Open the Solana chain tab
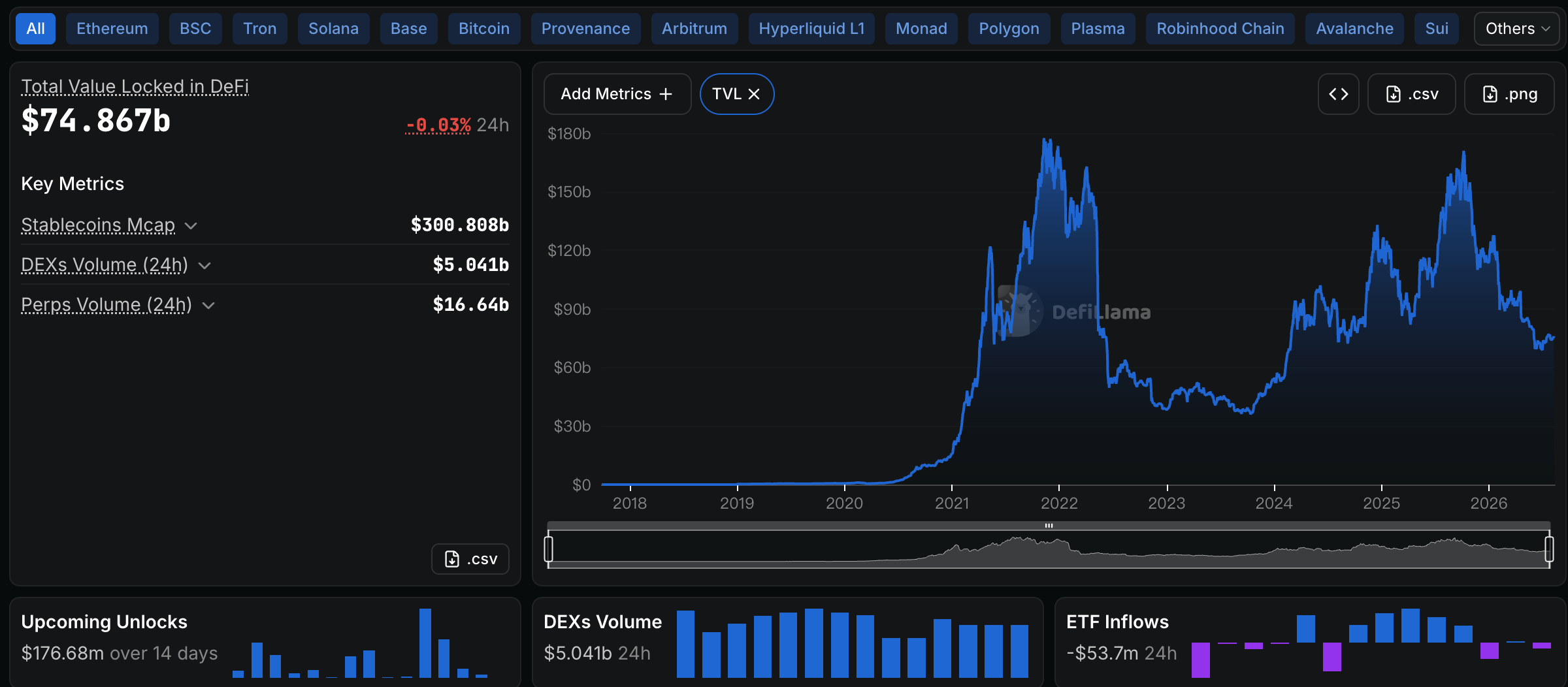Image resolution: width=1568 pixels, height=687 pixels. (333, 29)
